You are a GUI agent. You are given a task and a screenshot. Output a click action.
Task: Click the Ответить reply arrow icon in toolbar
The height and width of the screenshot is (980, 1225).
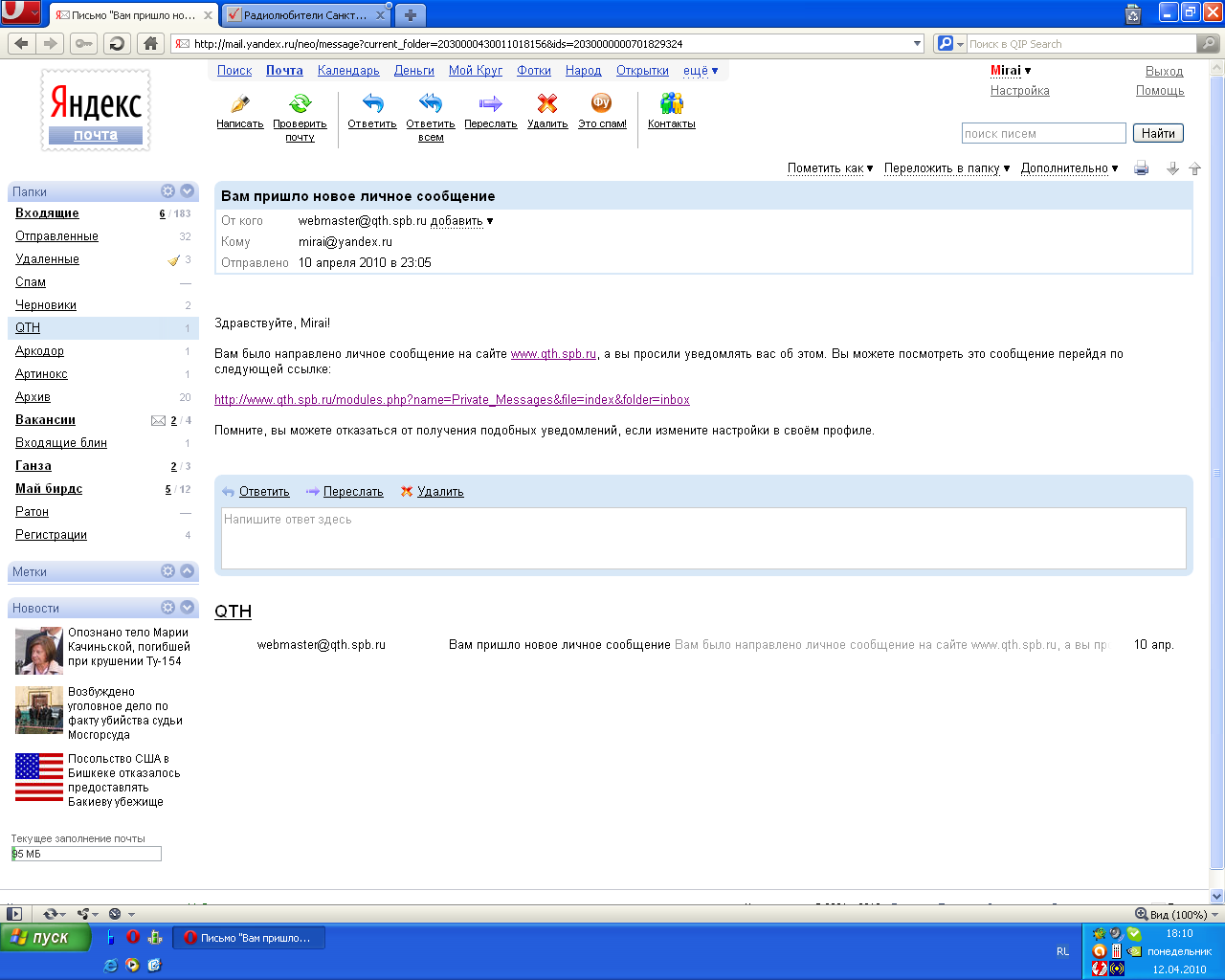pos(372,103)
